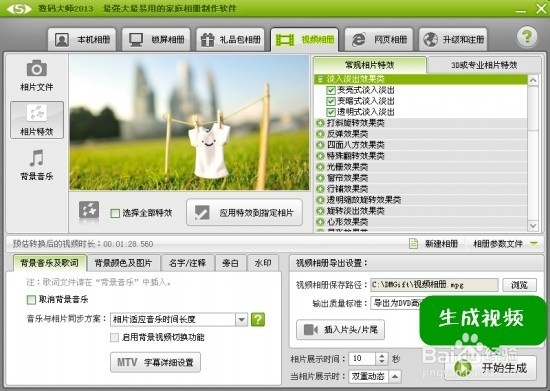Check 选择全部特效 checkbox
Viewport: 550px width, 391px height.
point(115,213)
